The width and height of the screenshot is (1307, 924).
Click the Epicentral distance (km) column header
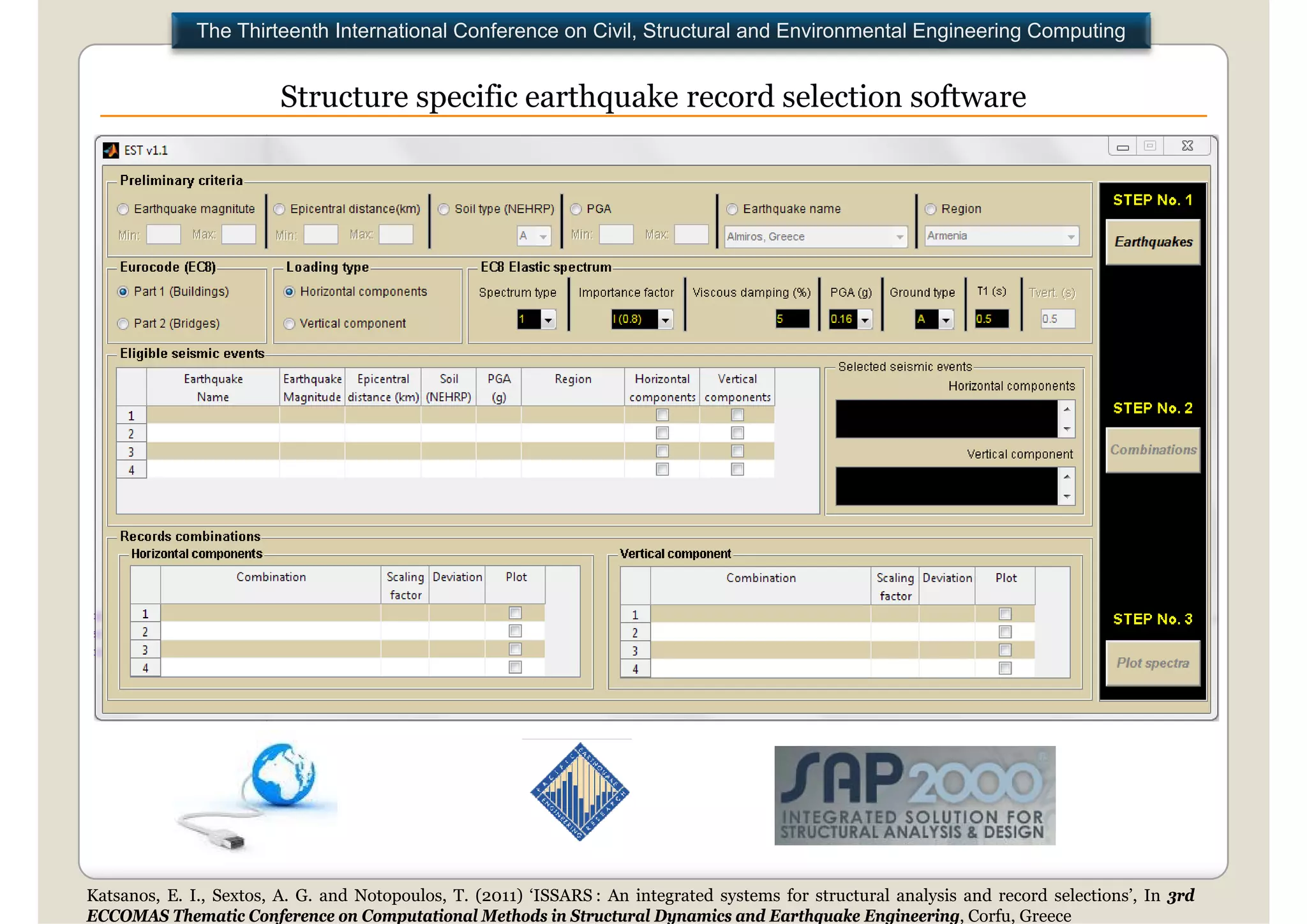[383, 387]
